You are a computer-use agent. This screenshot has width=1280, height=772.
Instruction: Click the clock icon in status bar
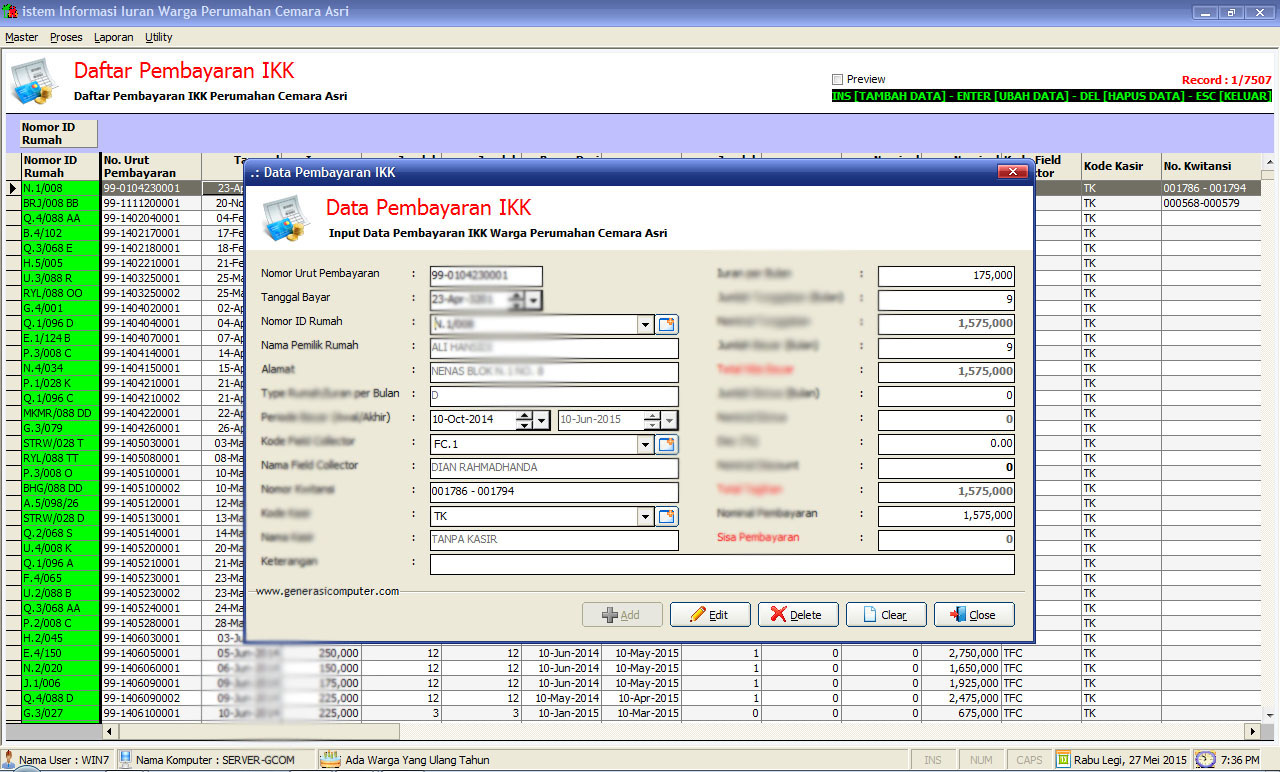coord(1205,760)
